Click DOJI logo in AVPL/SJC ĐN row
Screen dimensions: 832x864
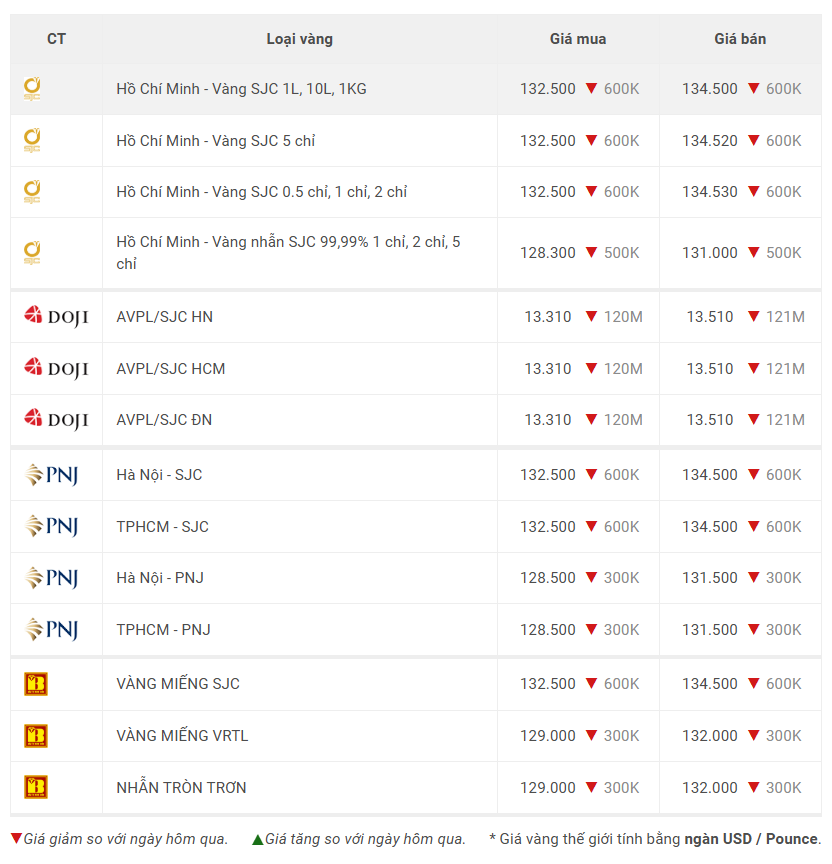coord(56,420)
